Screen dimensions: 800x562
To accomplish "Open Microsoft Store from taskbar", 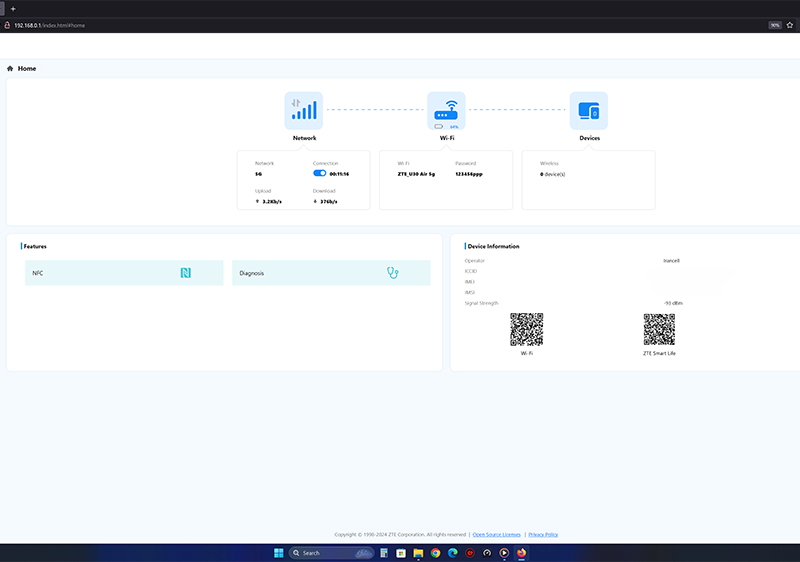I will point(401,553).
